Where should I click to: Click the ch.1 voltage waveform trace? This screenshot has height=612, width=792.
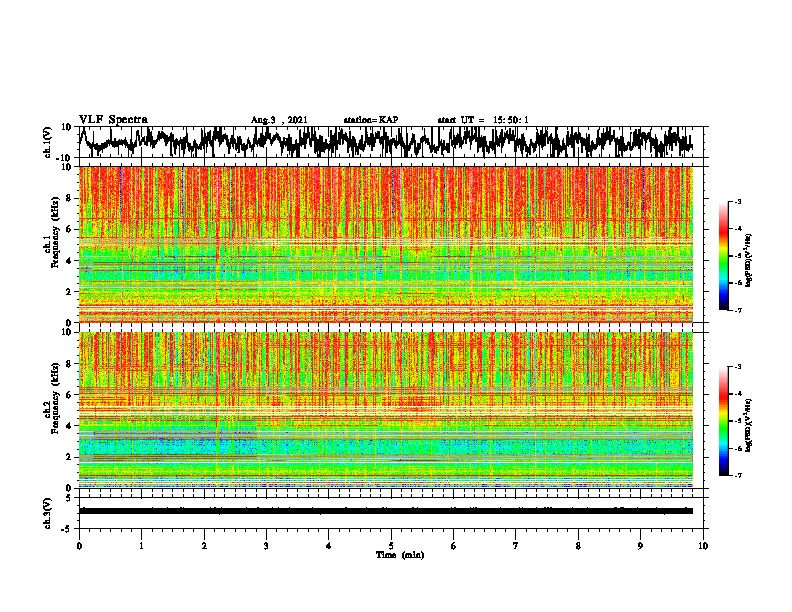point(386,141)
